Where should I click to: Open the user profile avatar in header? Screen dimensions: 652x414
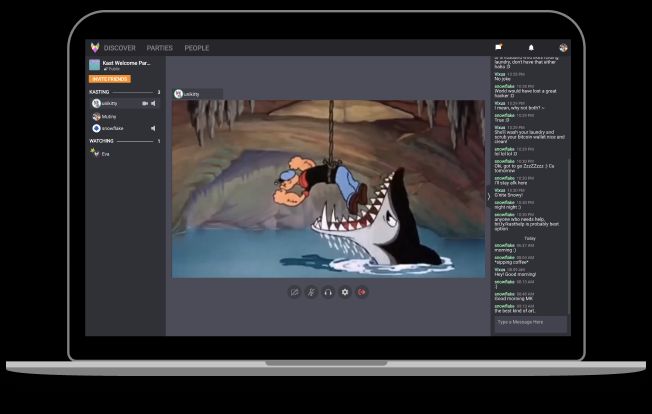point(563,47)
